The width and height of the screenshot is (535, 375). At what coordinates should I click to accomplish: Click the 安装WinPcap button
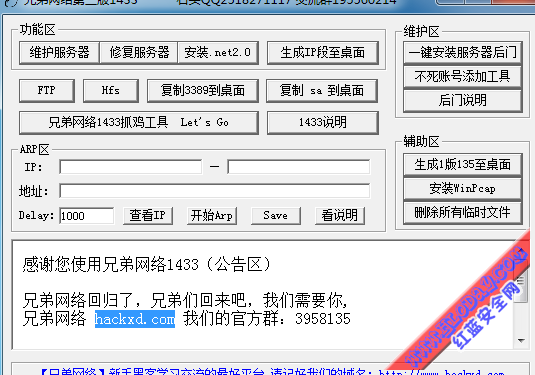tap(463, 188)
